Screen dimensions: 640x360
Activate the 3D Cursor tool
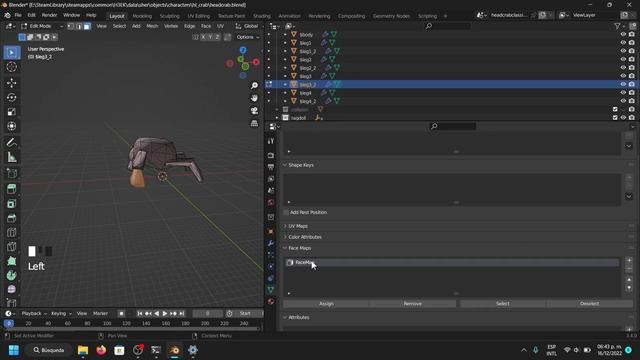click(x=11, y=67)
